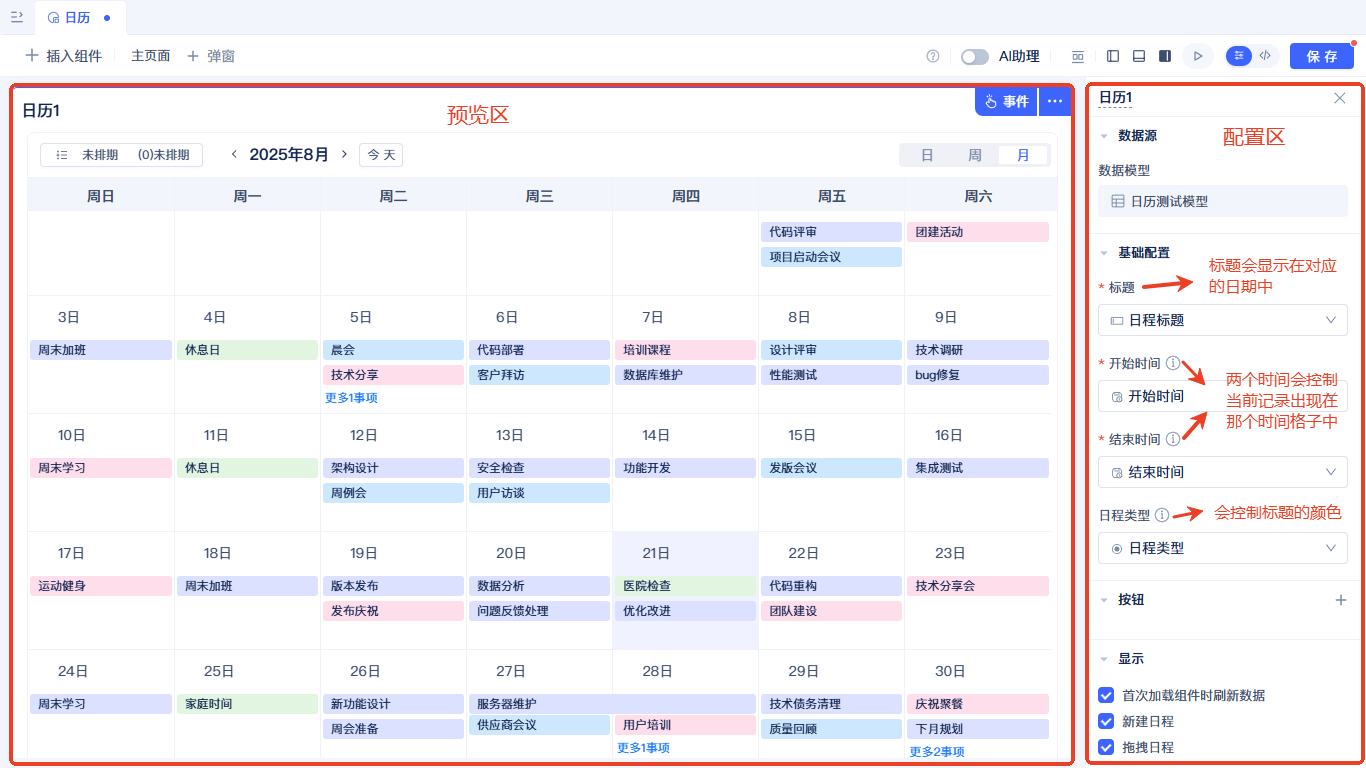Click info icon beside 日程类型
1366x768 pixels.
(x=1162, y=515)
